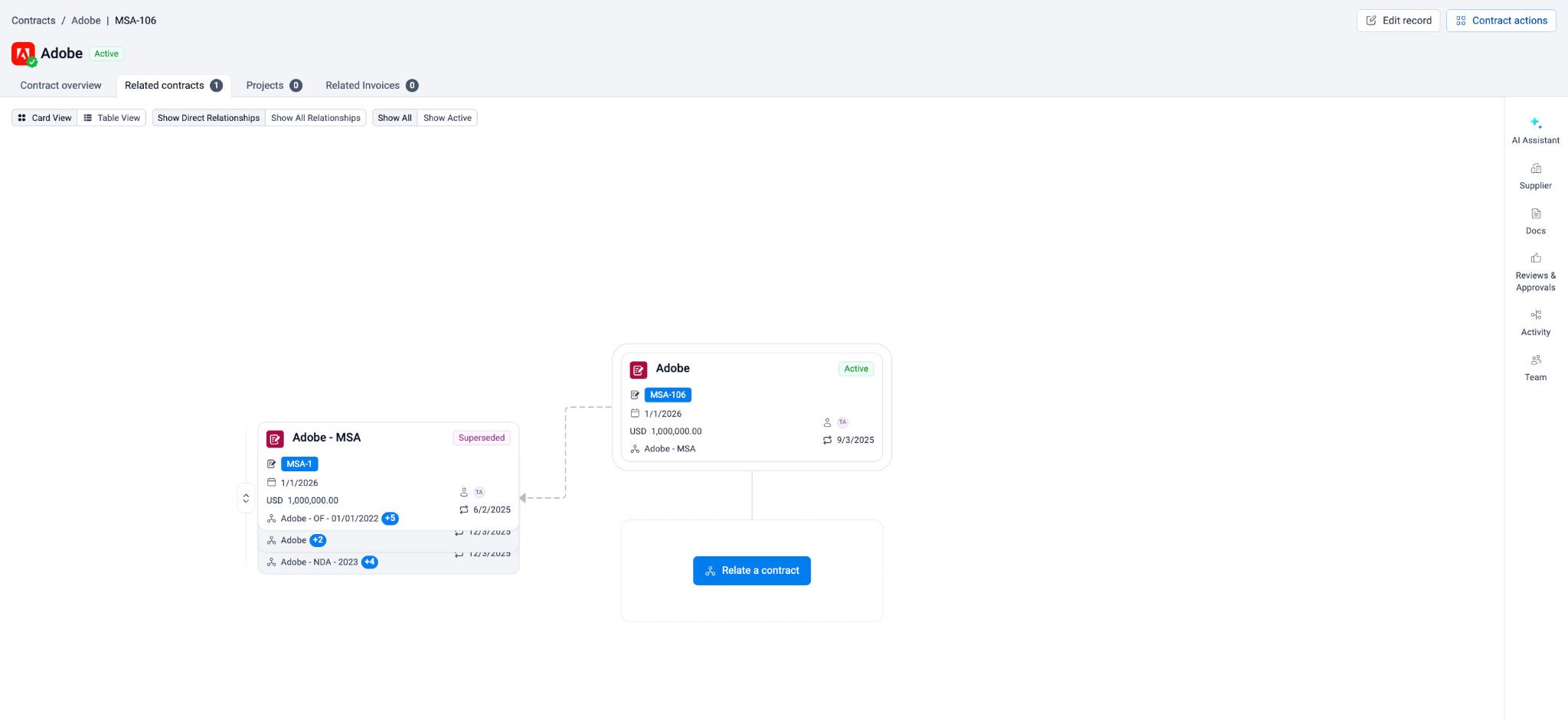Open the Contract actions menu
Viewport: 1568px width, 720px height.
(x=1501, y=21)
